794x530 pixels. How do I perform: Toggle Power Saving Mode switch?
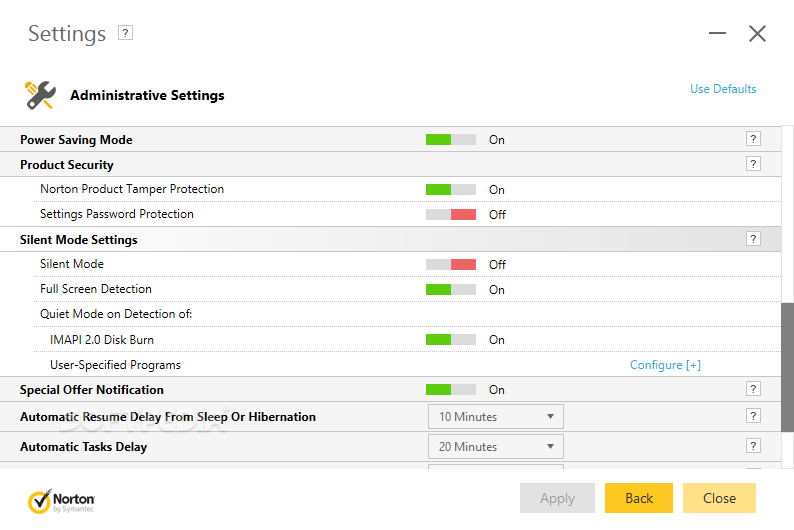(451, 140)
